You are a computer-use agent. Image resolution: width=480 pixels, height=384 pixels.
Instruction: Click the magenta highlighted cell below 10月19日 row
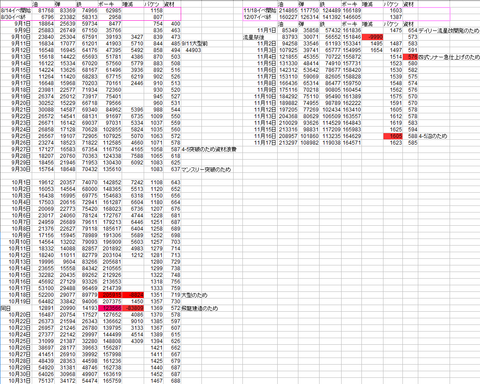110,308
